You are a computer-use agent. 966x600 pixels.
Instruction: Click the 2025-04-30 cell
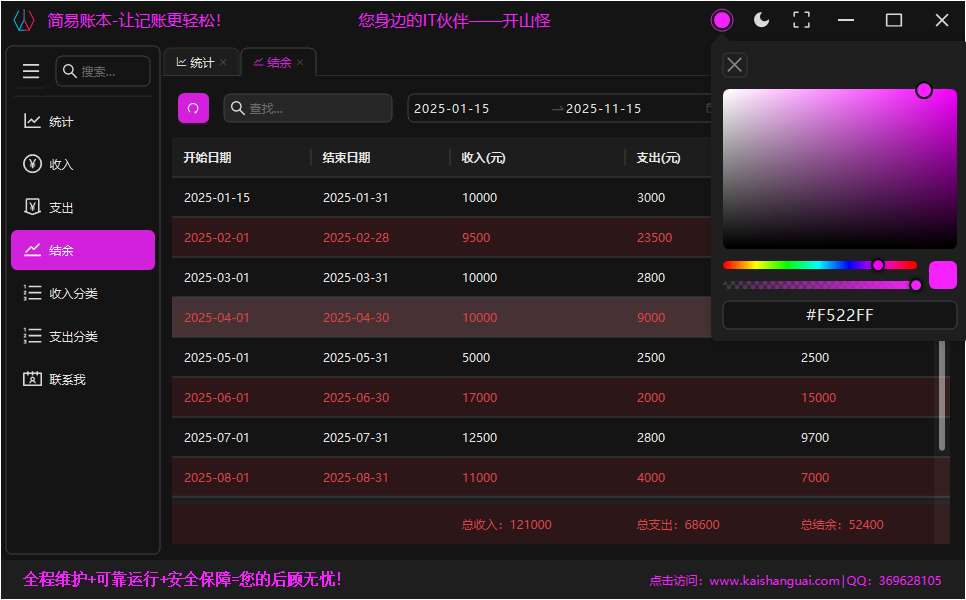[x=356, y=318]
